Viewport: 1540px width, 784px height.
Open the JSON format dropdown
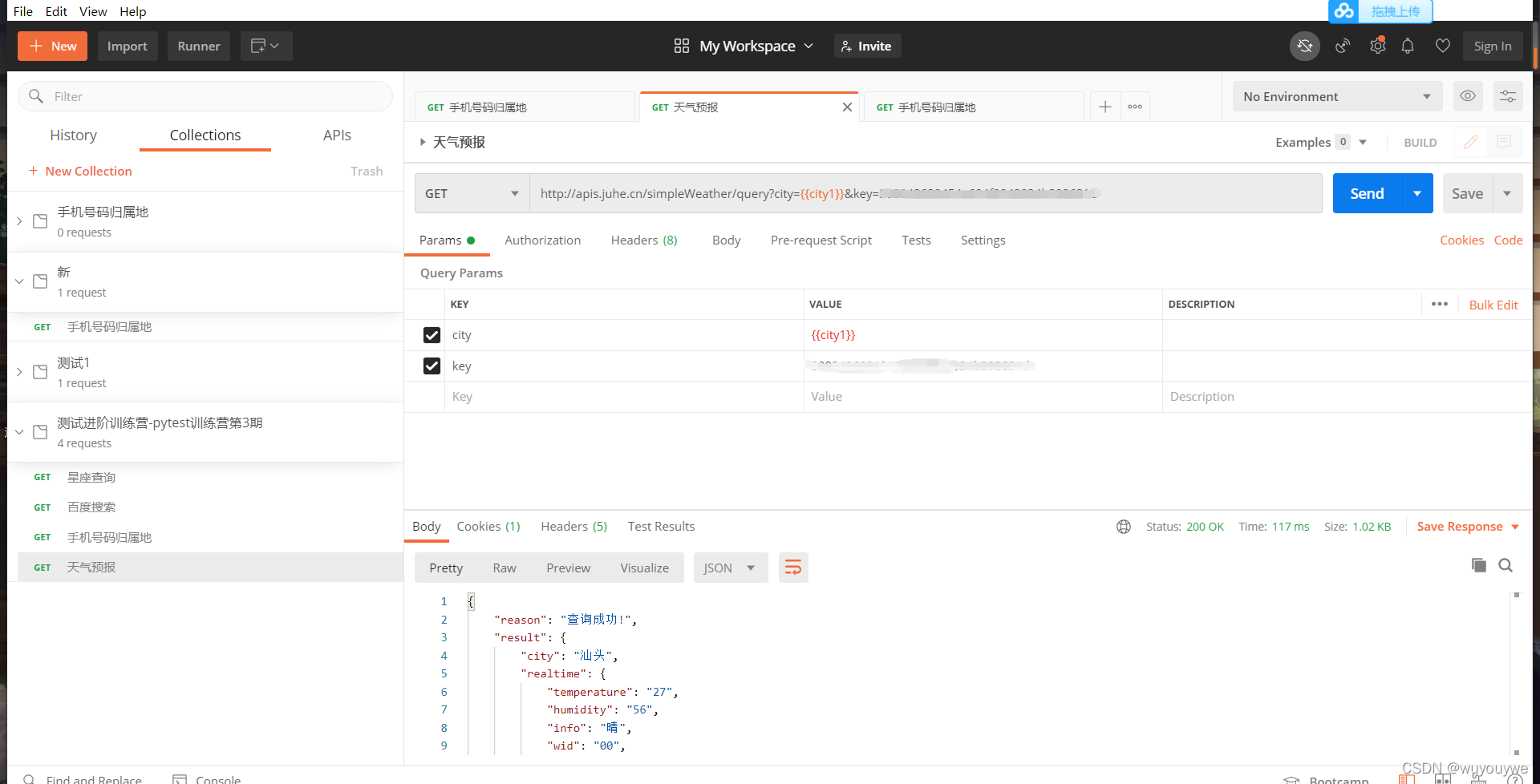point(730,568)
